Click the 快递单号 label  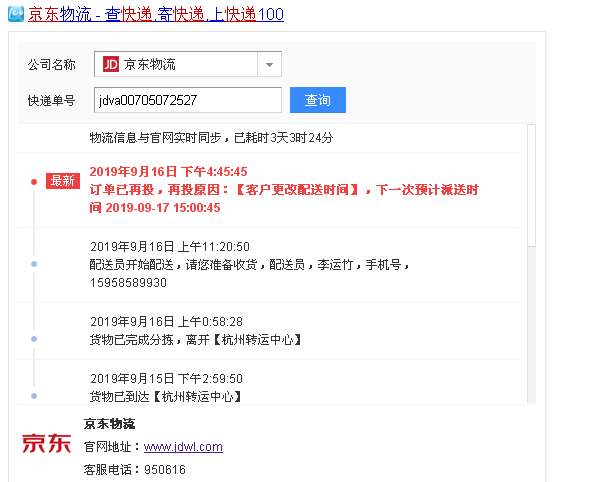(x=52, y=101)
